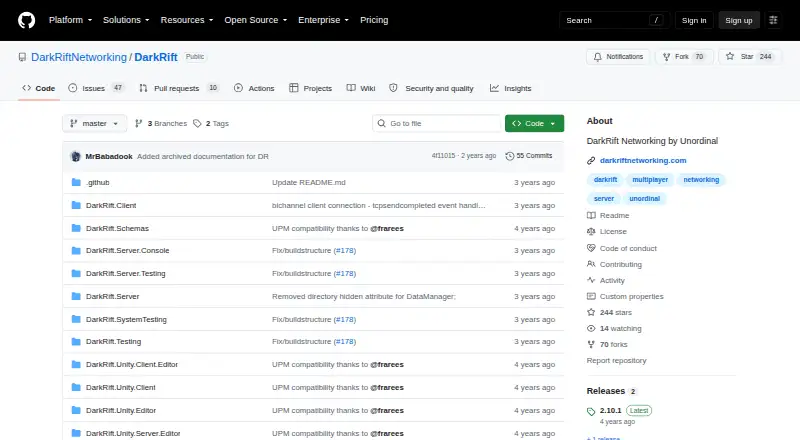View 14 watching eye icon link
This screenshot has width=800, height=440.
tap(614, 328)
